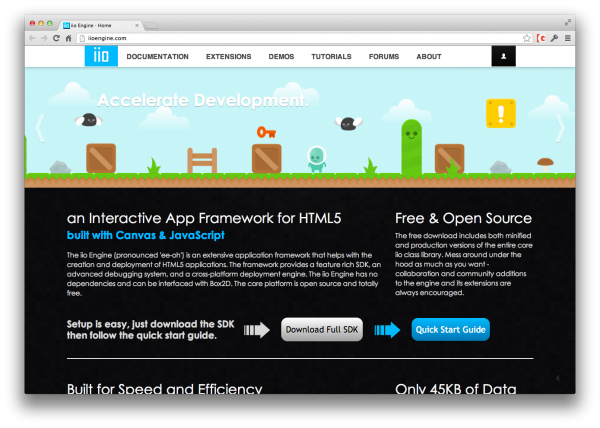Open the Chrome hamburger menu
Viewport: 600px width, 428px height.
(568, 38)
